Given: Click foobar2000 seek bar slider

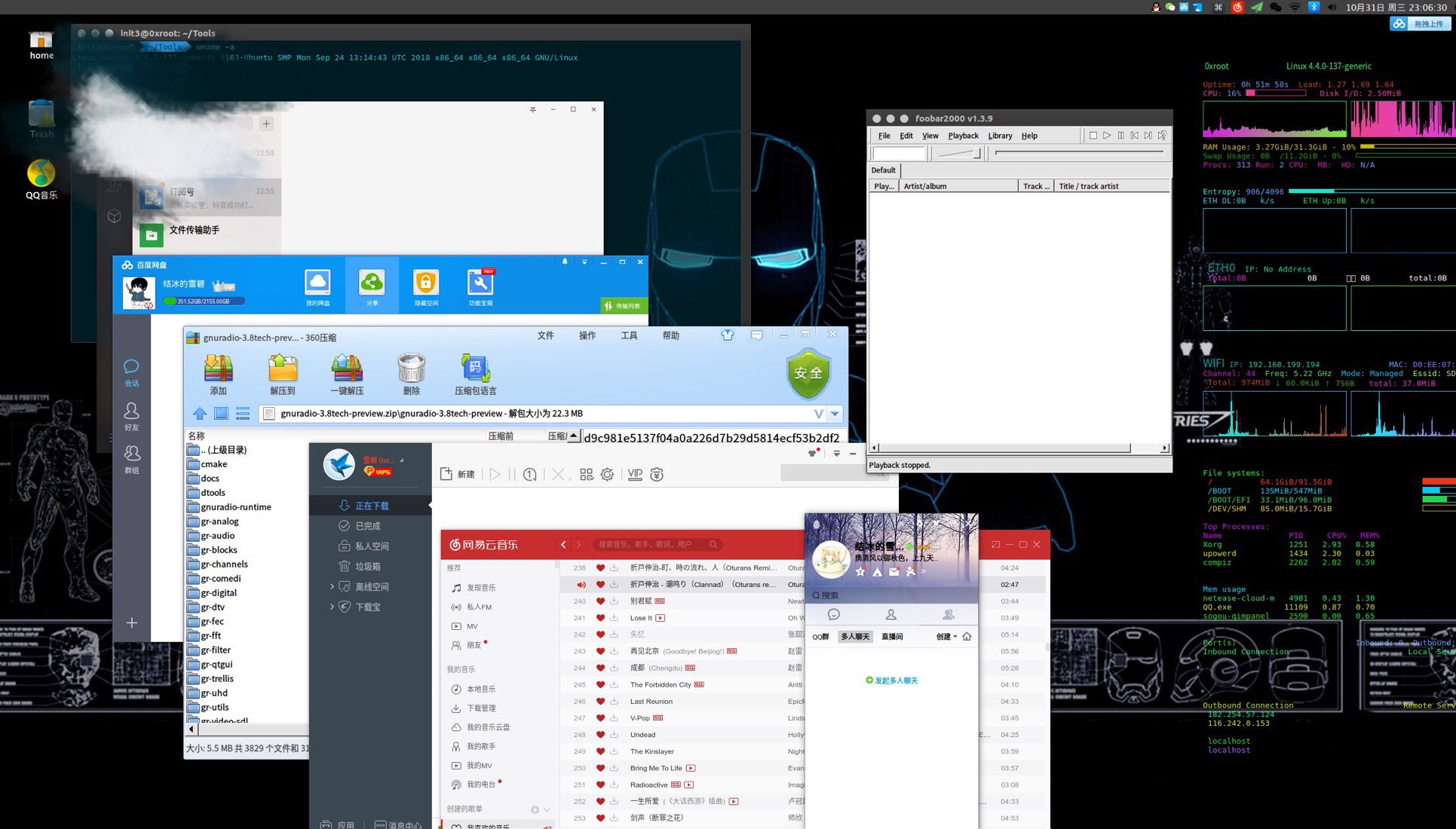Looking at the screenshot, I should pyautogui.click(x=1079, y=153).
